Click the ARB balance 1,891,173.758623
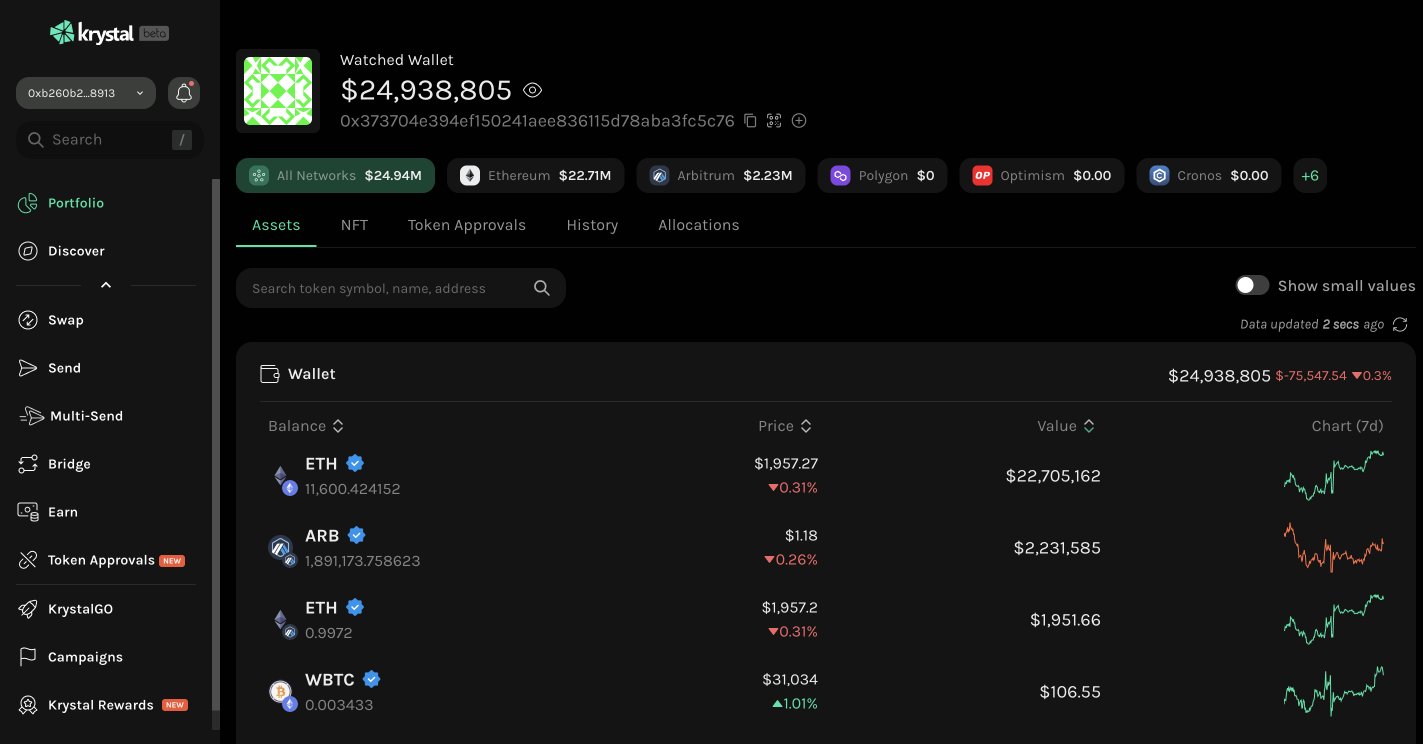Screen dimensions: 1423x744 tap(363, 561)
